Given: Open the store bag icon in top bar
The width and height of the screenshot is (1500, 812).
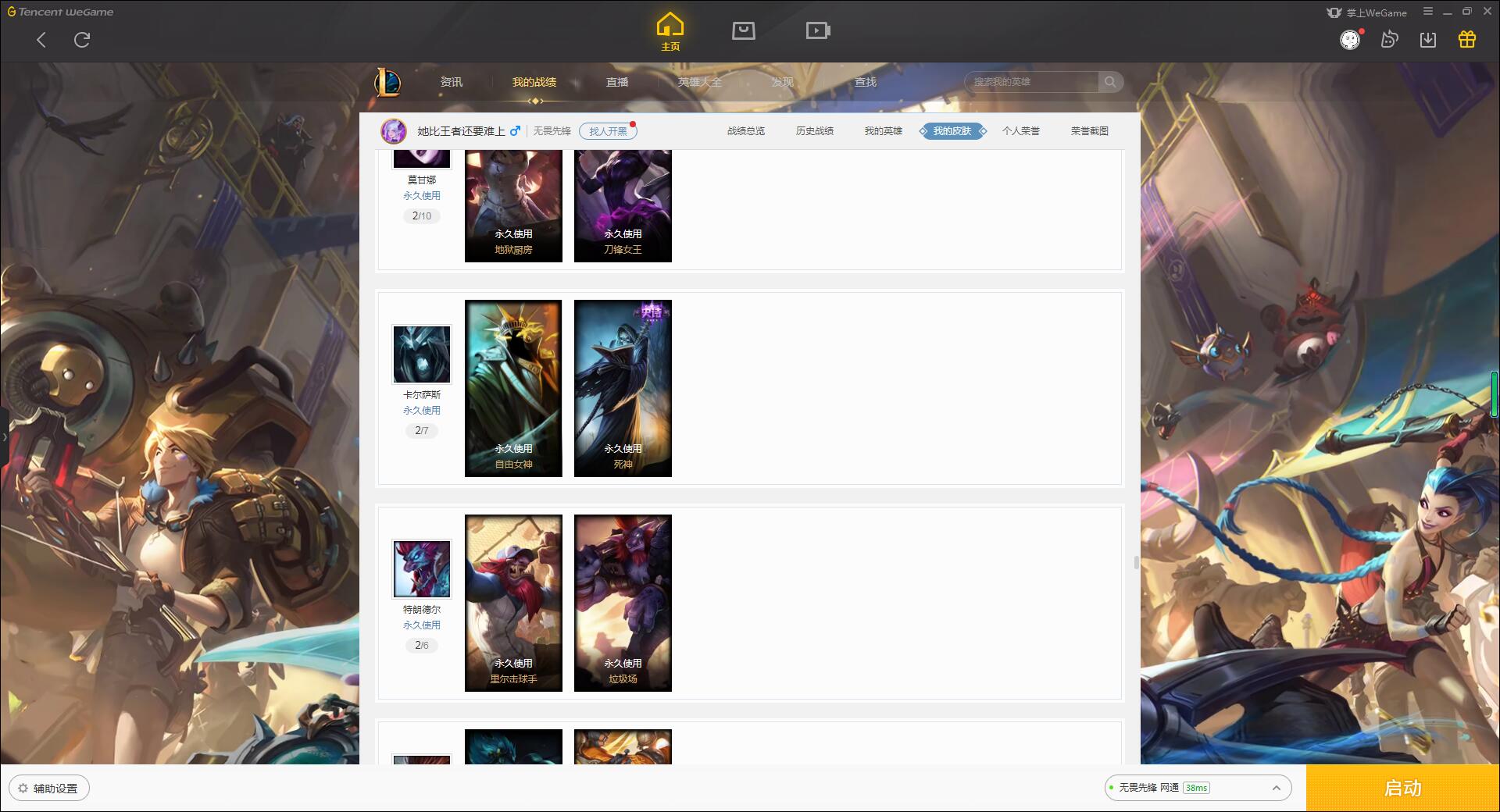Looking at the screenshot, I should pos(743,30).
